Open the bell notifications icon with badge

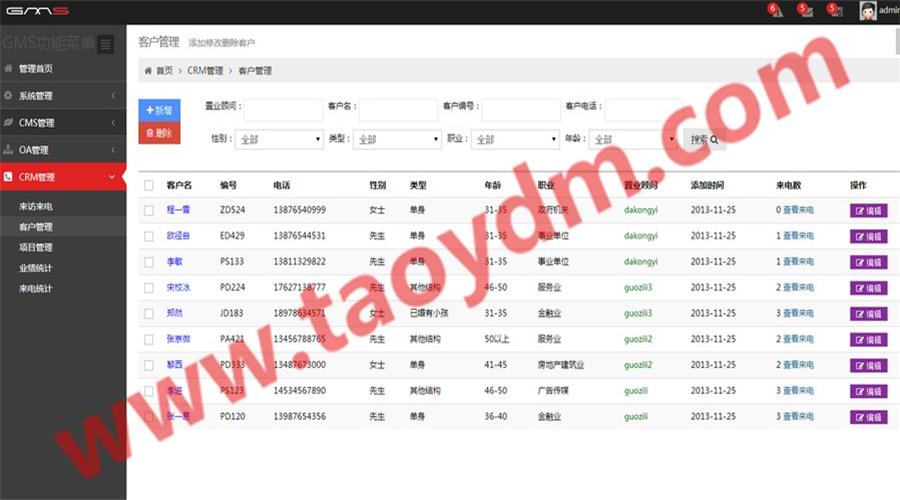pos(775,10)
